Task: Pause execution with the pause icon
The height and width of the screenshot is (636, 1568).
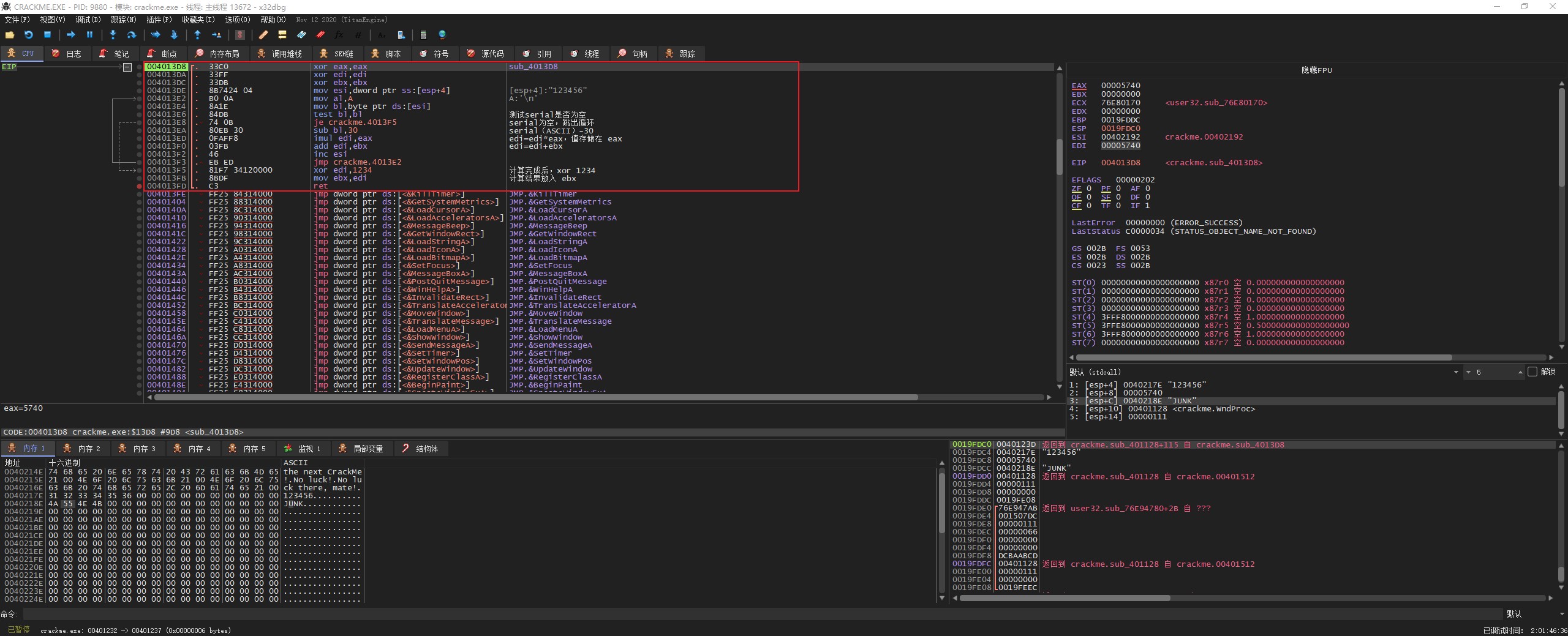Action: [x=89, y=36]
